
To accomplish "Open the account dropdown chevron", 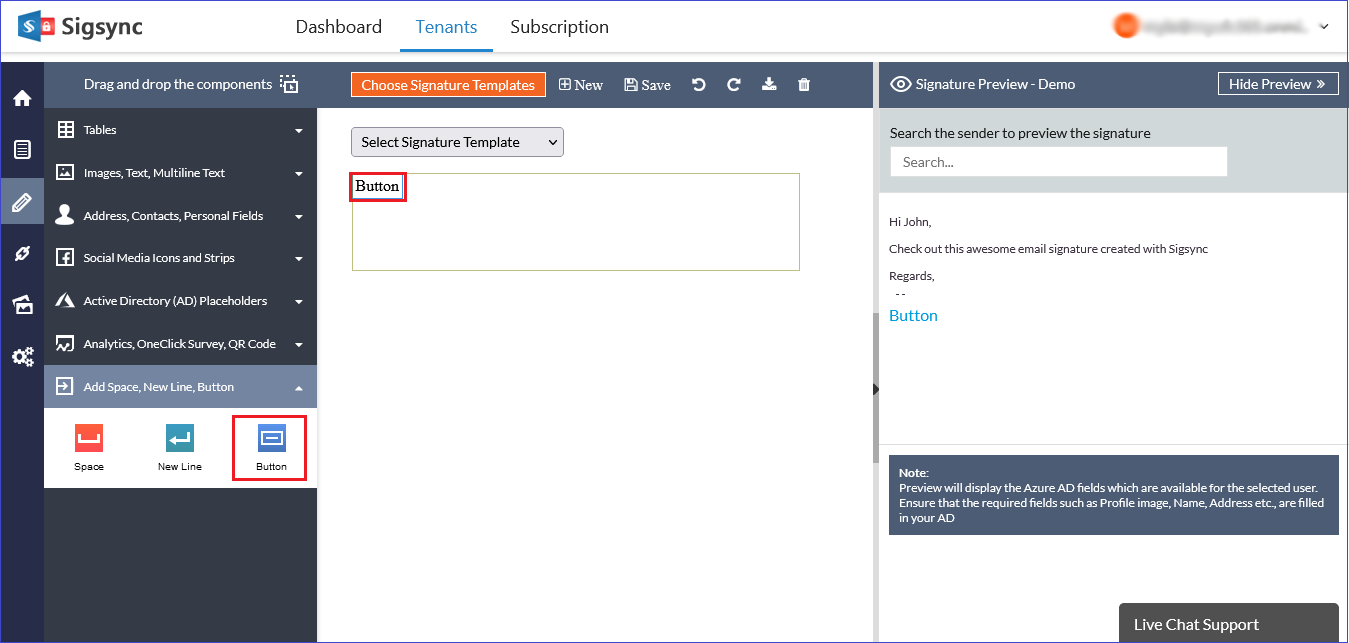I will (x=1324, y=27).
